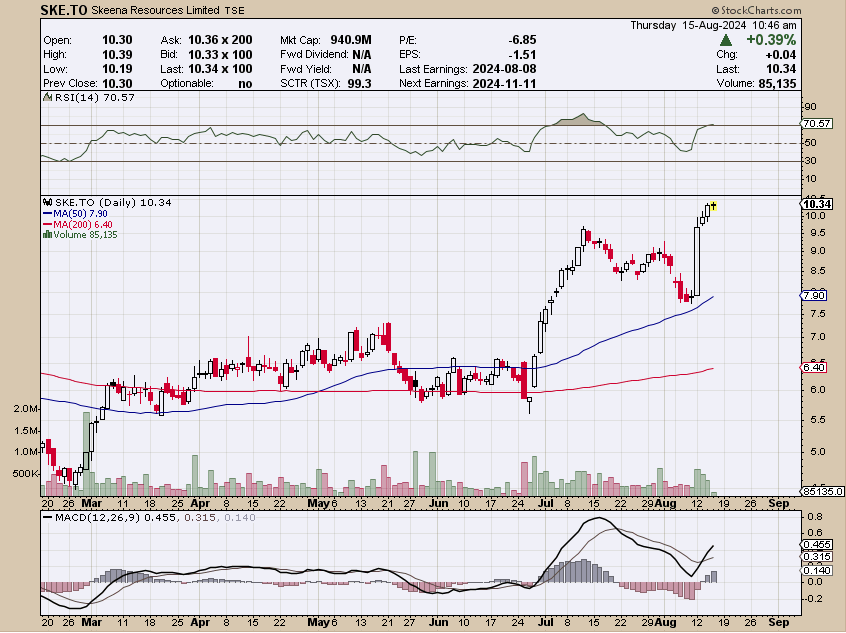The image size is (846, 633).
Task: Click the SKE.TO (Daily) 10.34 legend label
Action: tap(113, 202)
